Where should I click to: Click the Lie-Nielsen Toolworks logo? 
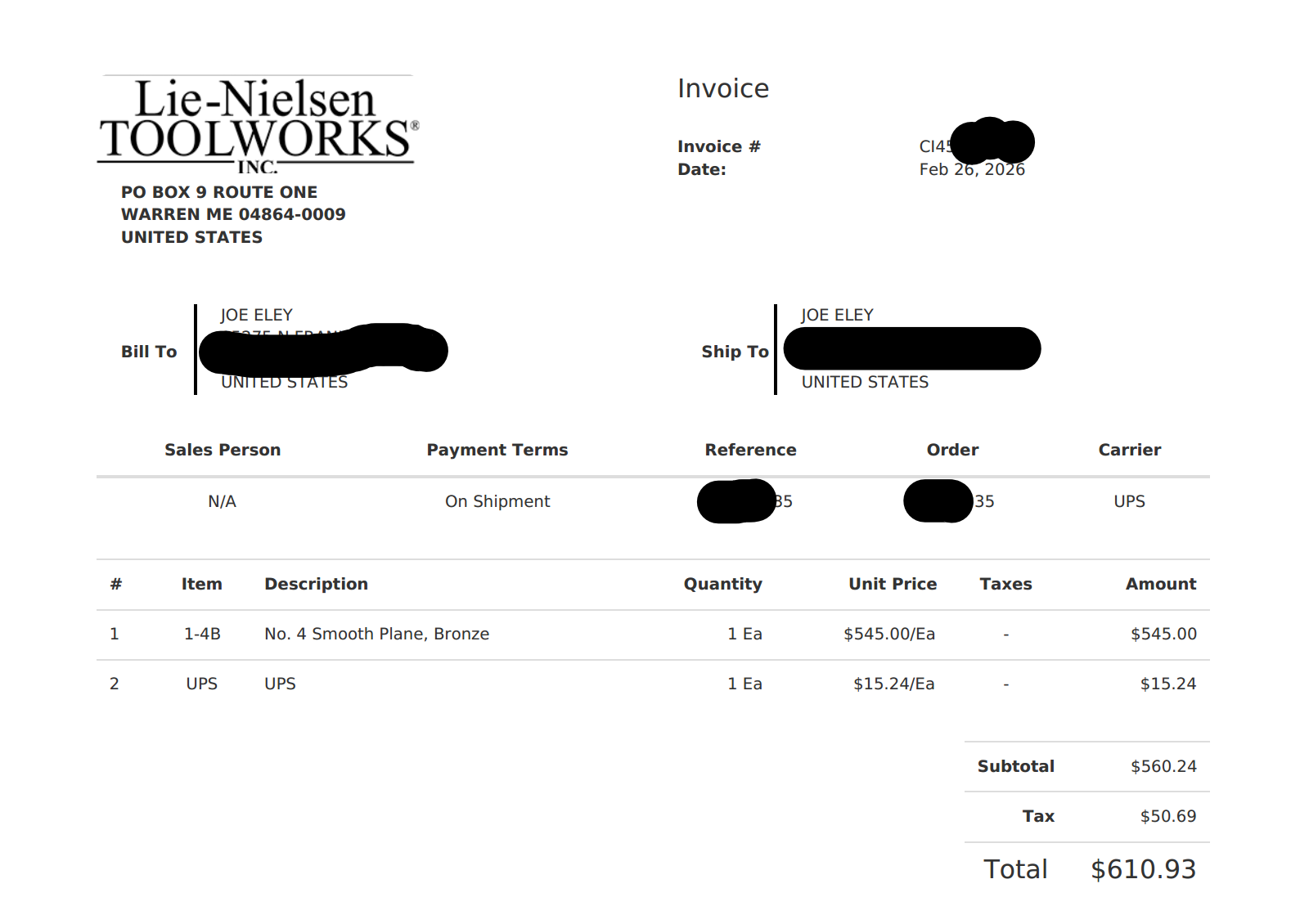point(258,124)
